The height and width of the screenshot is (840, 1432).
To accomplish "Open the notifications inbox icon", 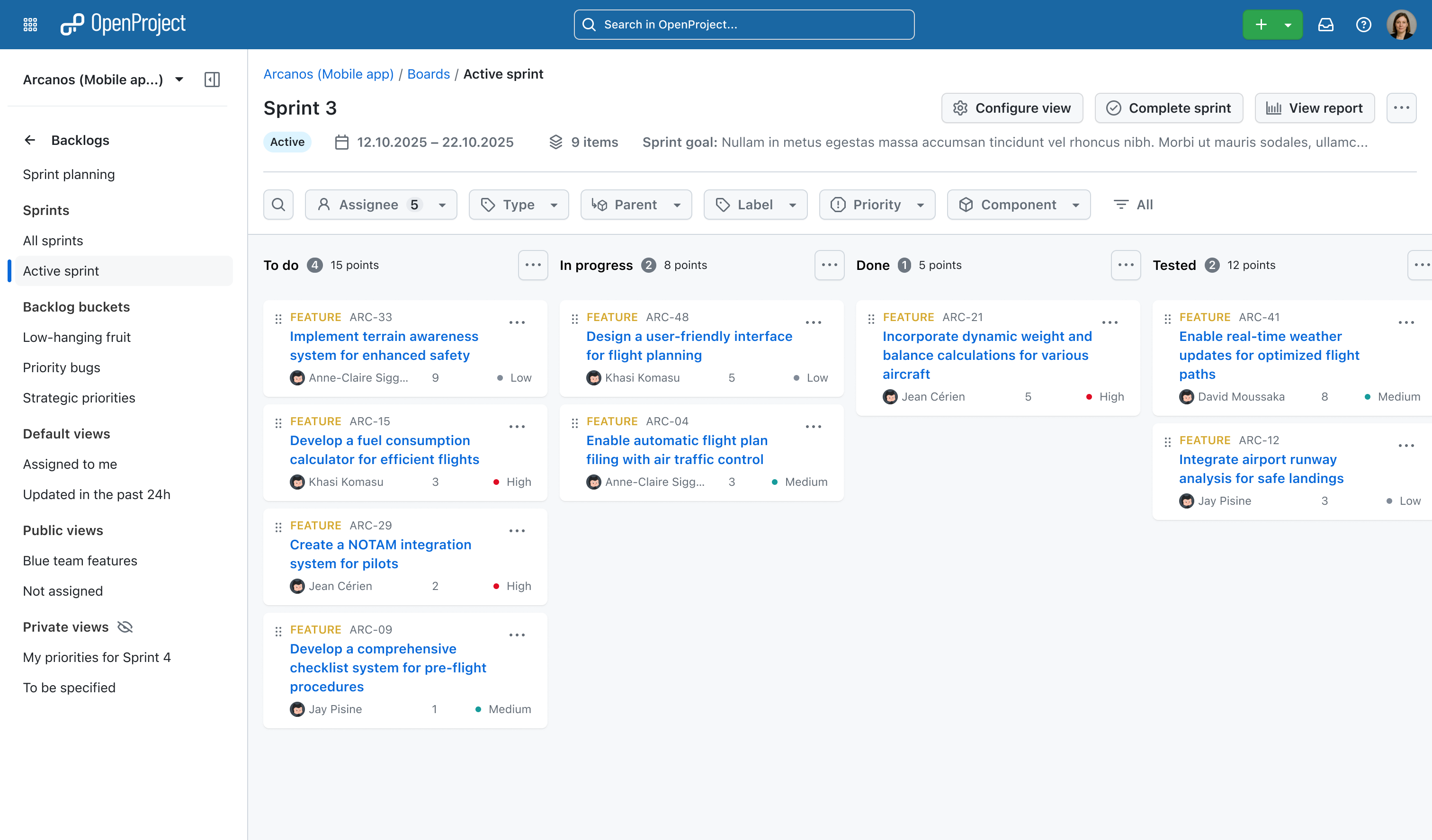I will pos(1326,25).
